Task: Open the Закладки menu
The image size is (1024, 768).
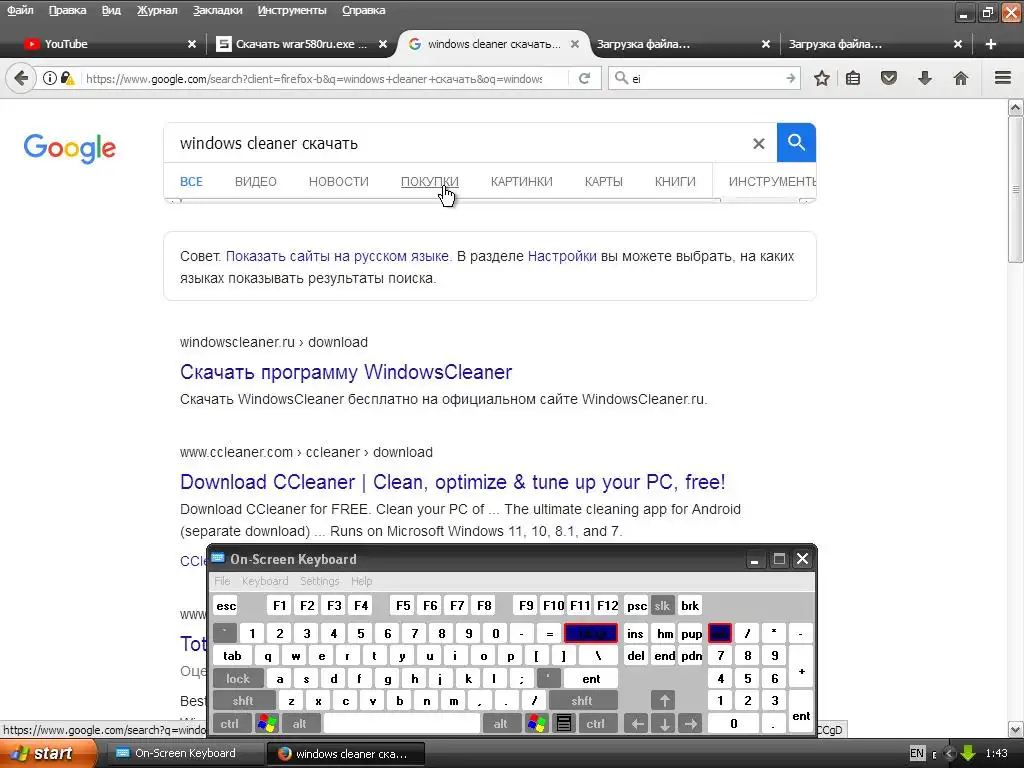Action: coord(217,10)
